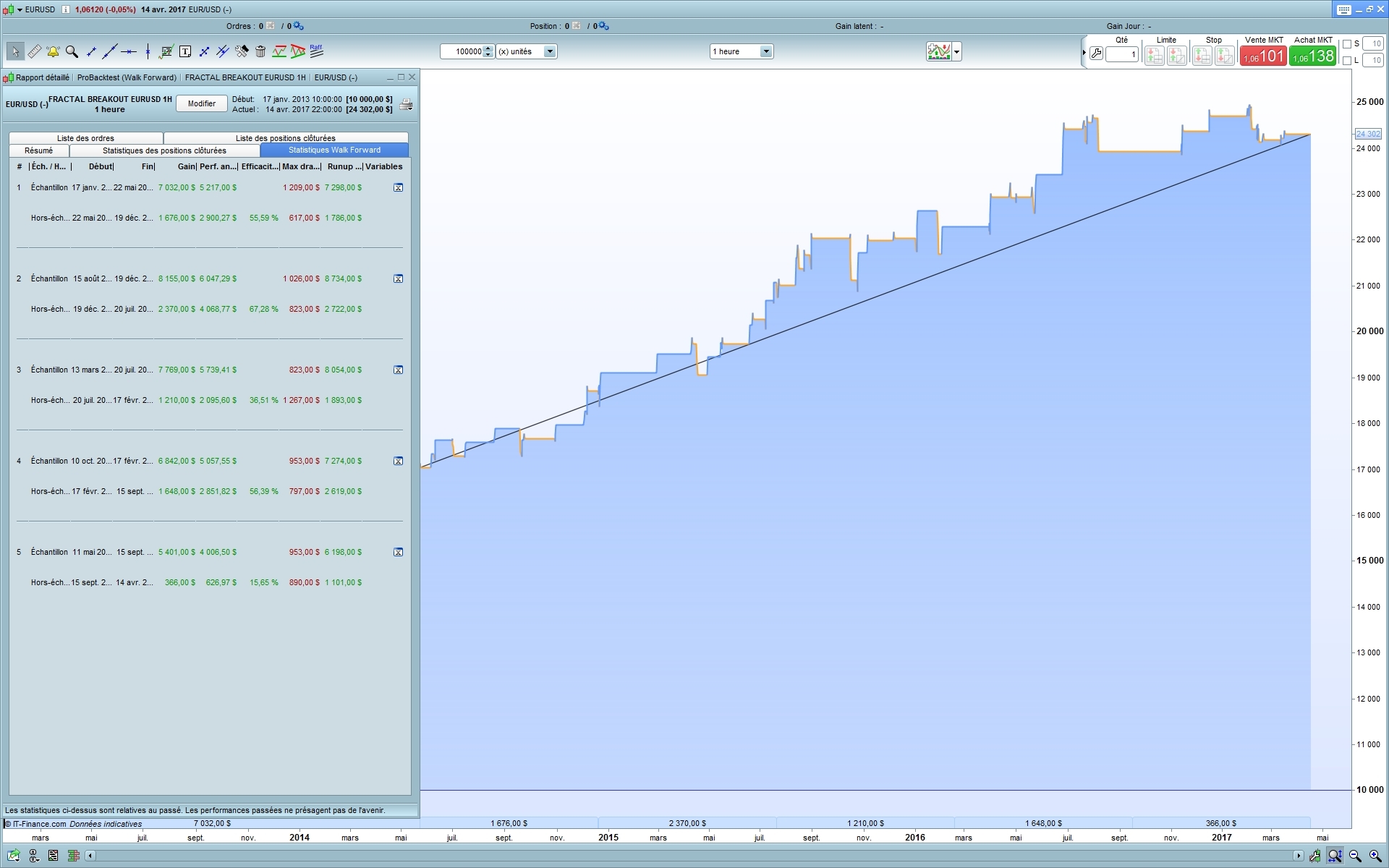Open the units type dropdown
Screen dimensions: 1389x868
pos(549,51)
